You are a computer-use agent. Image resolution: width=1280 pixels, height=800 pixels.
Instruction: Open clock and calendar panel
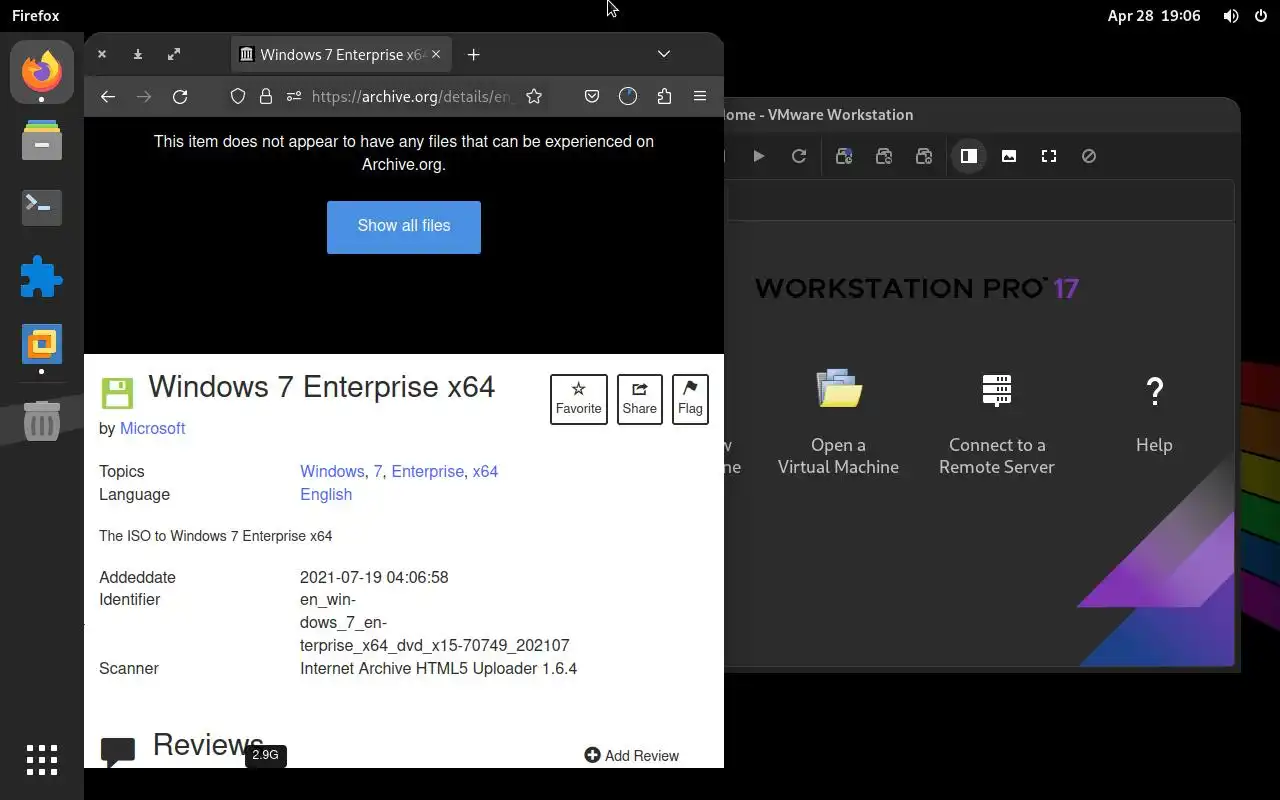coord(1154,16)
